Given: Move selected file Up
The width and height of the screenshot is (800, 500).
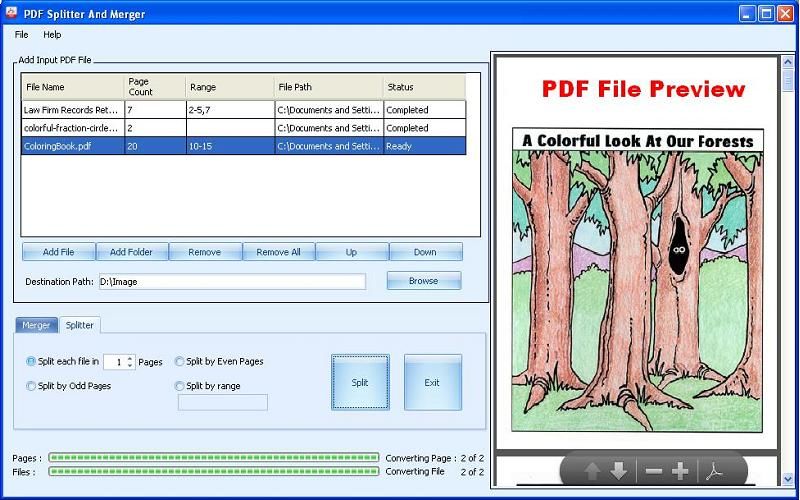Looking at the screenshot, I should click(352, 252).
